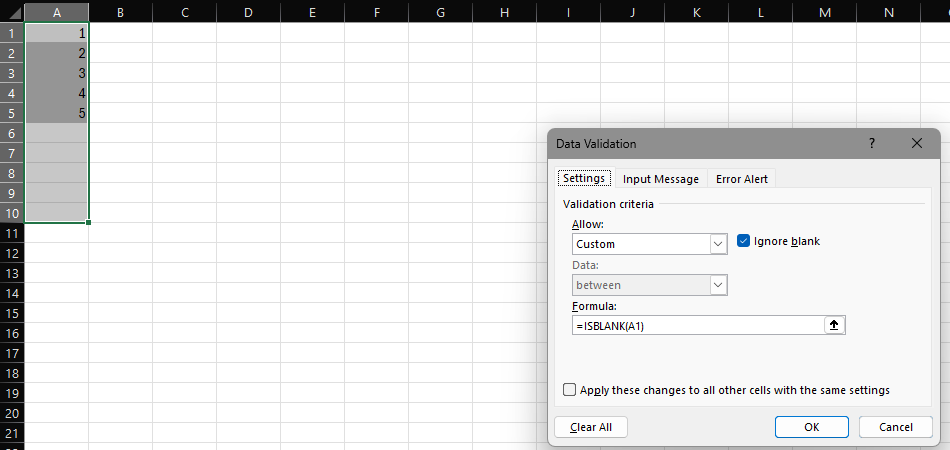950x450 pixels.
Task: Select row header 21
Action: click(x=12, y=433)
